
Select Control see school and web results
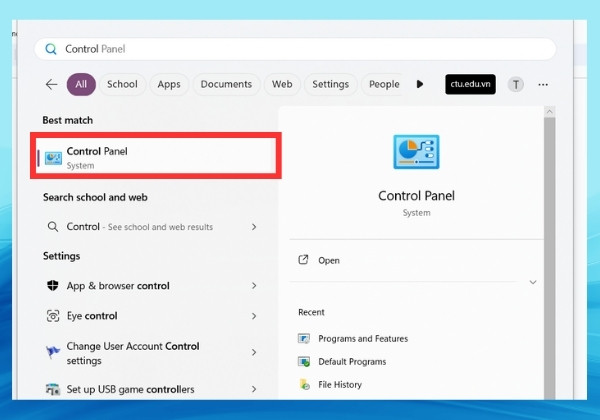[152, 227]
